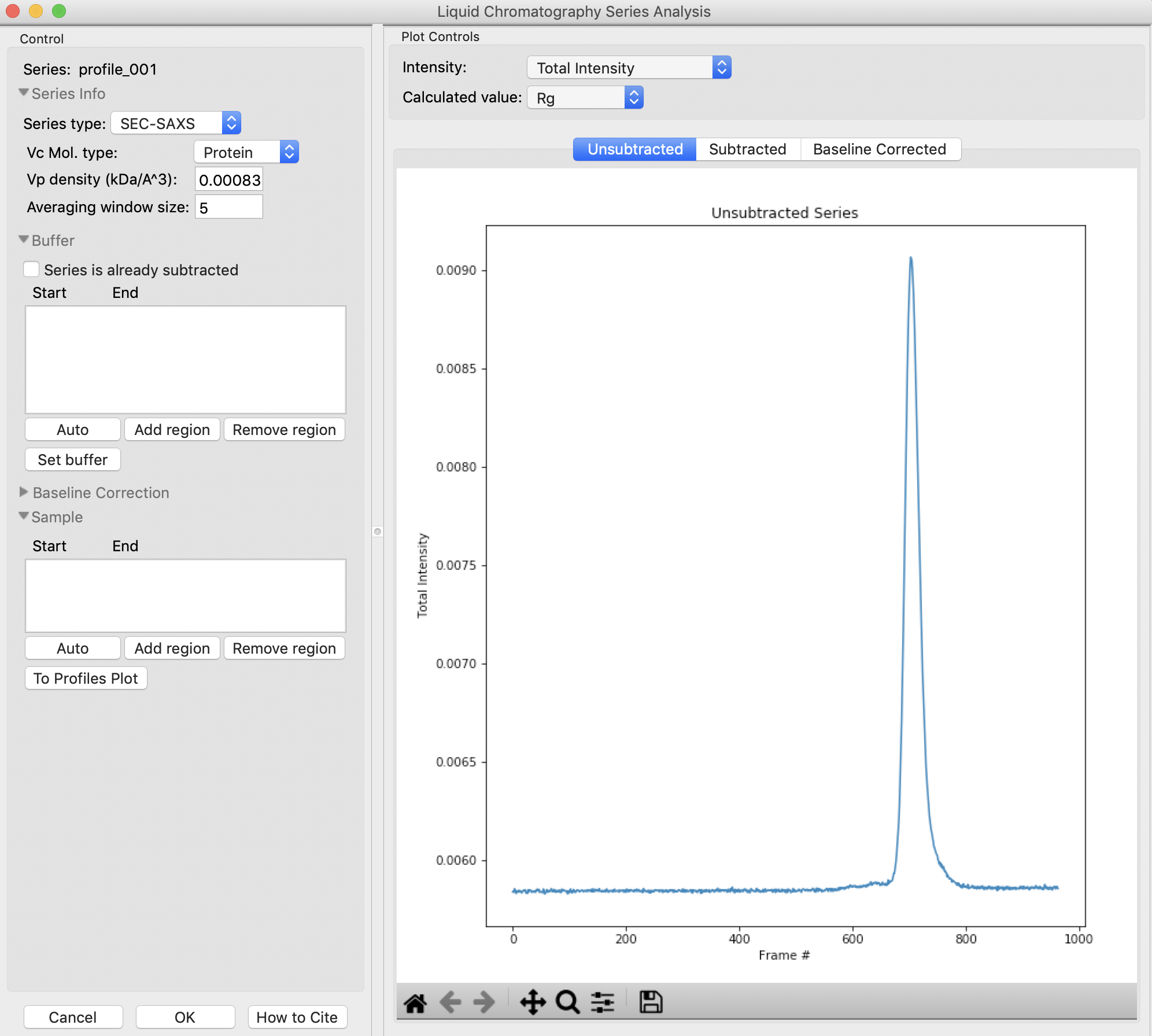Click the panel splitter handle
Screen dimensions: 1152x1036
(x=378, y=532)
